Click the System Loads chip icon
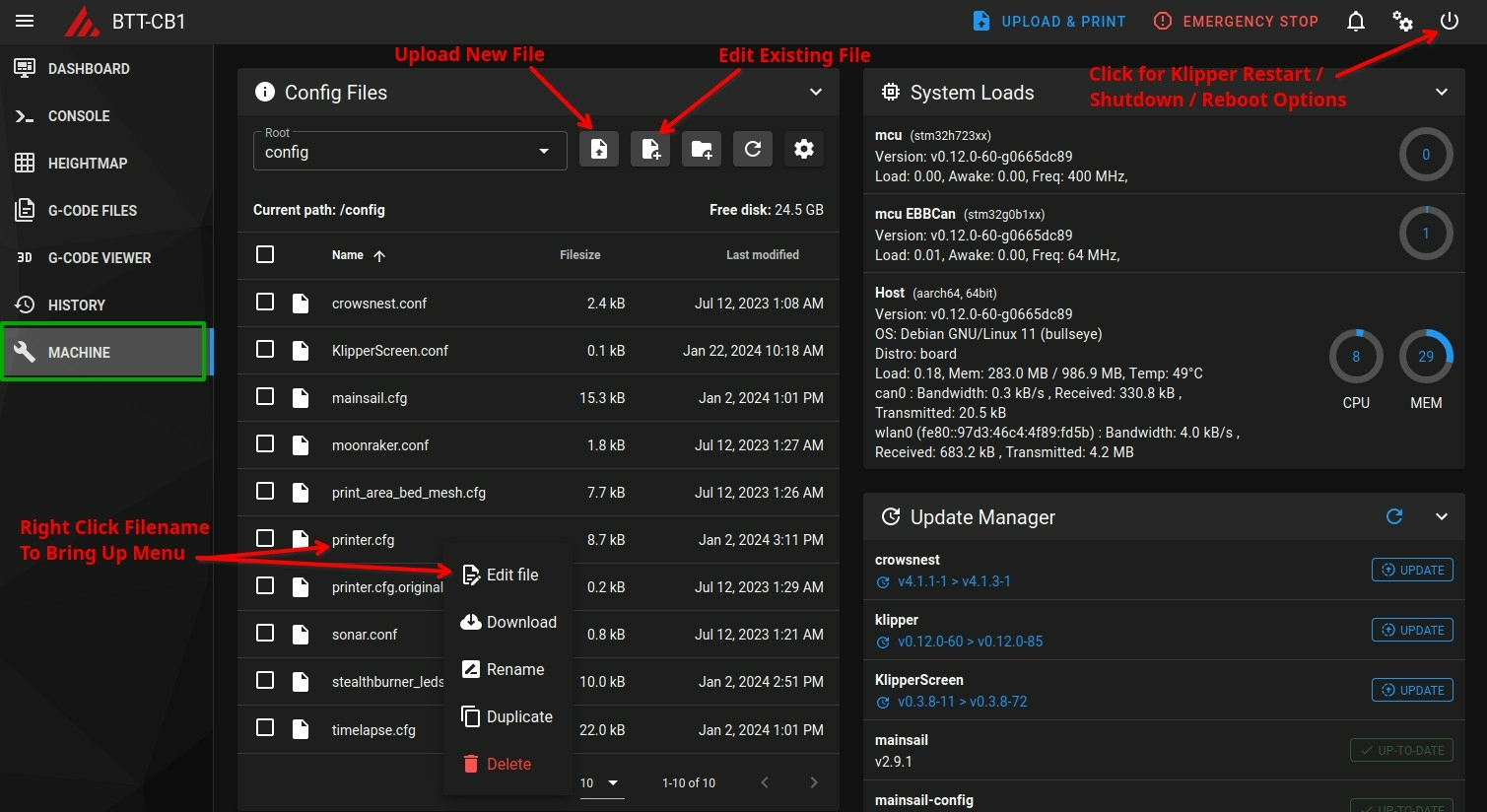The height and width of the screenshot is (812, 1487). (x=891, y=92)
